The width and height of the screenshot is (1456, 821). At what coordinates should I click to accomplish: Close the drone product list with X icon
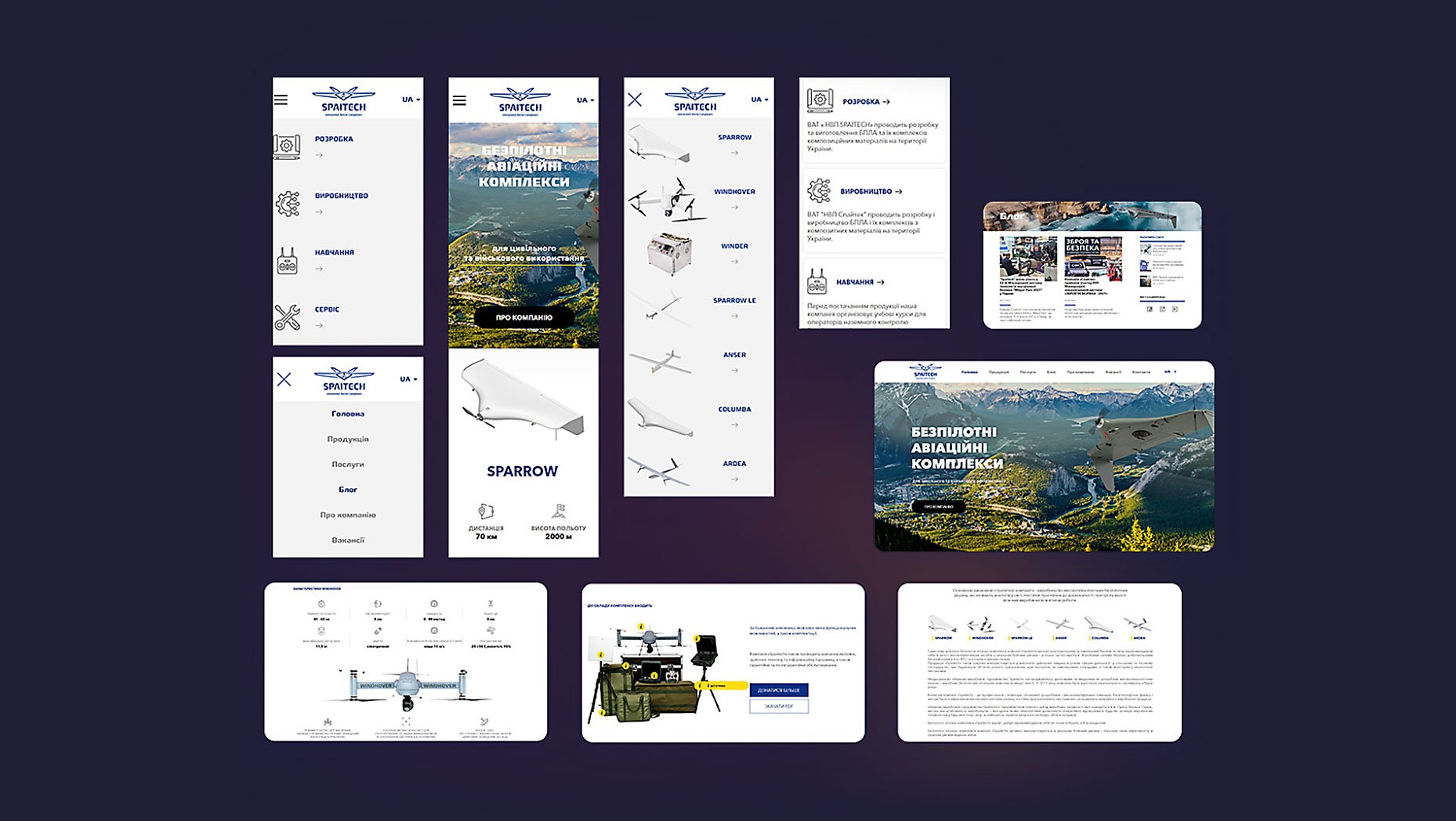point(635,99)
